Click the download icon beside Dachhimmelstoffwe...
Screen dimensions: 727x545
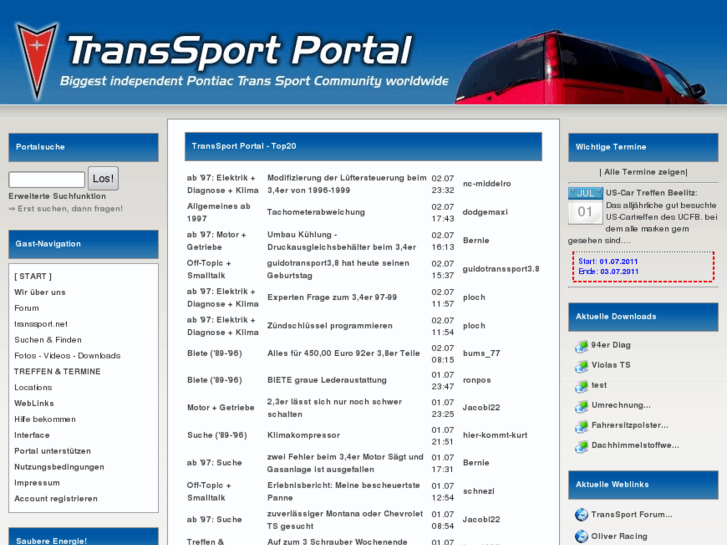581,446
